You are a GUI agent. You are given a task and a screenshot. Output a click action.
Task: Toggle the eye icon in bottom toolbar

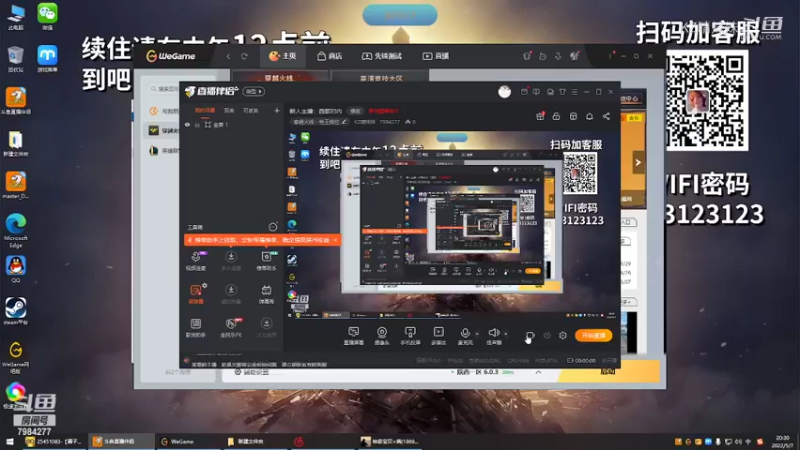(547, 336)
